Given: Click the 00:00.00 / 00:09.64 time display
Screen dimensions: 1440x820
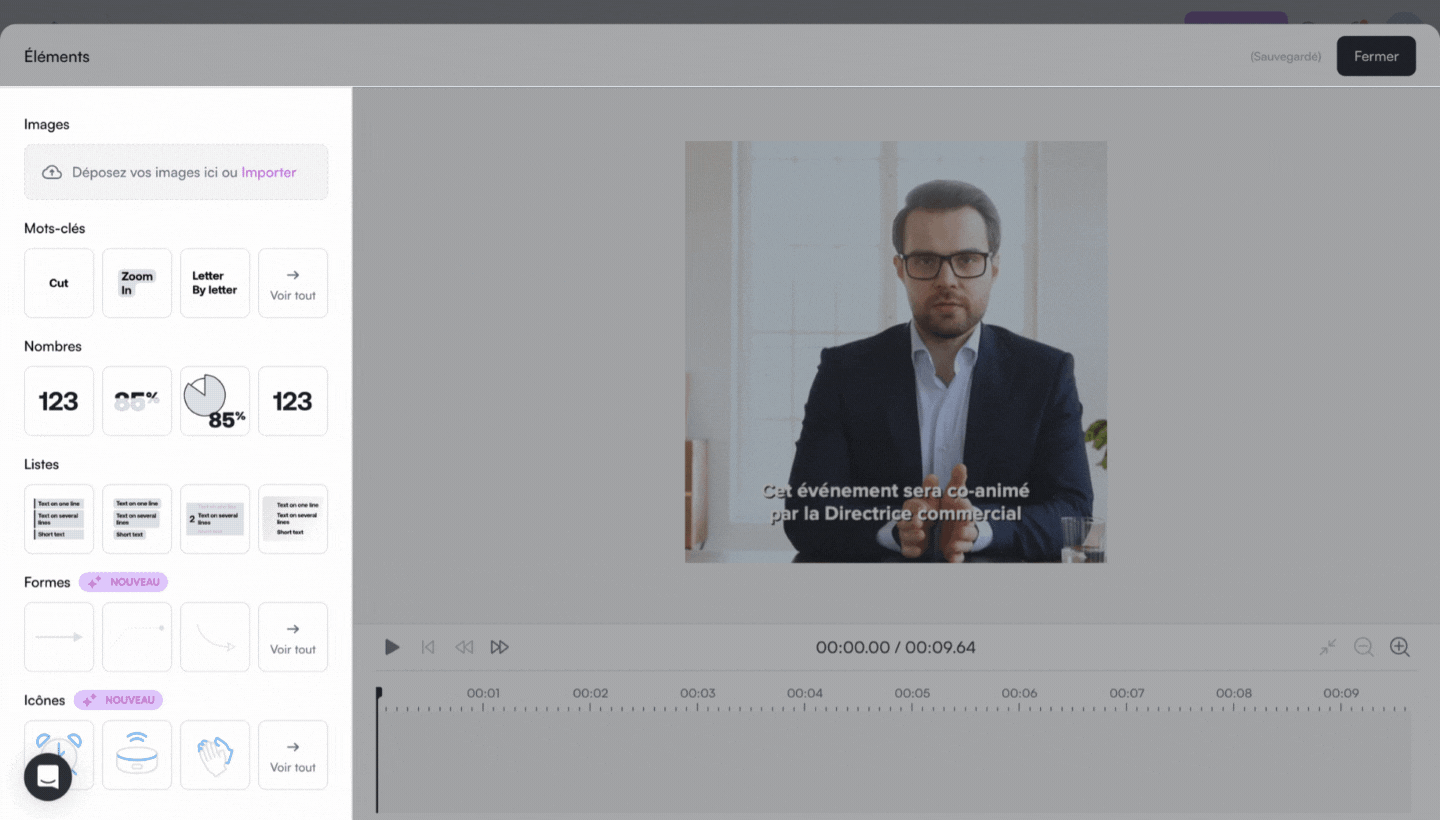Looking at the screenshot, I should click(895, 647).
